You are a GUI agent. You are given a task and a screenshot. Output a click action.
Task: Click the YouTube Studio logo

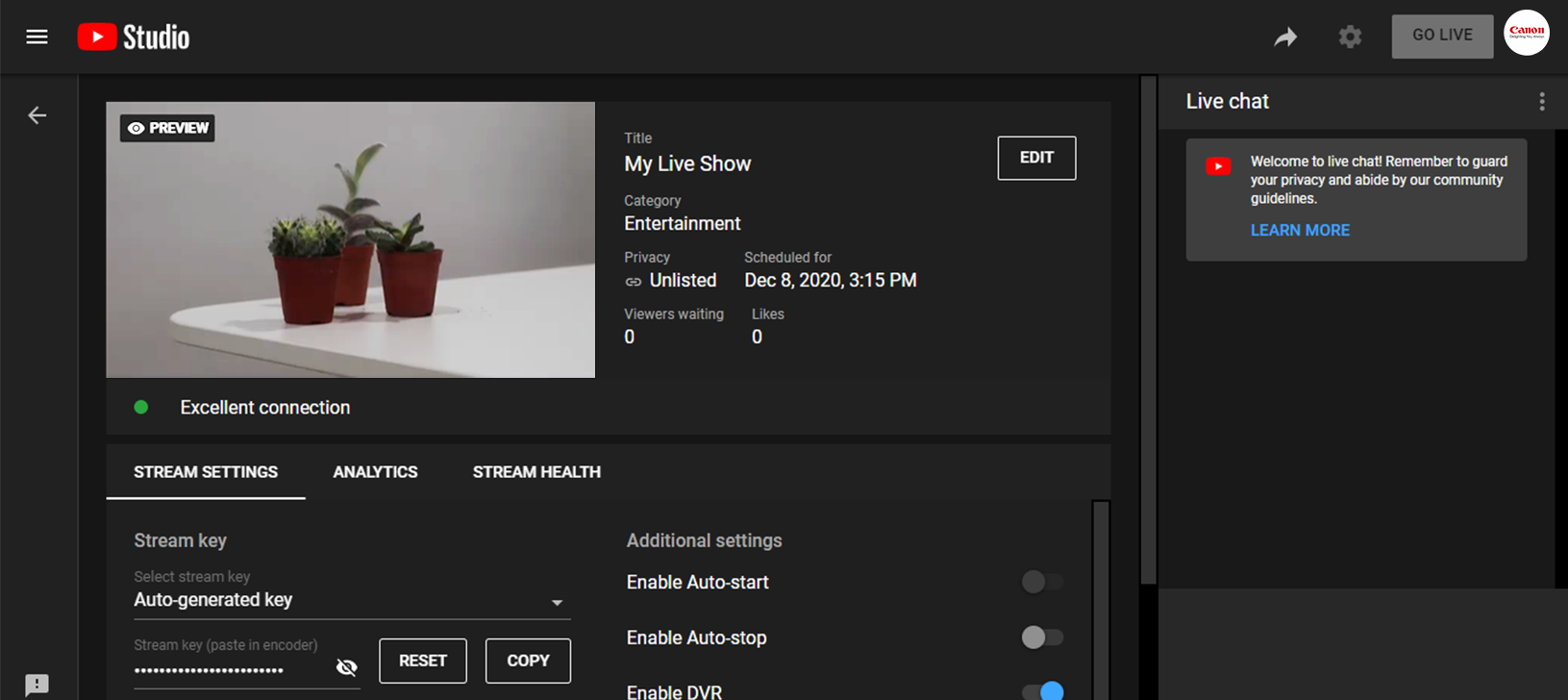click(134, 37)
